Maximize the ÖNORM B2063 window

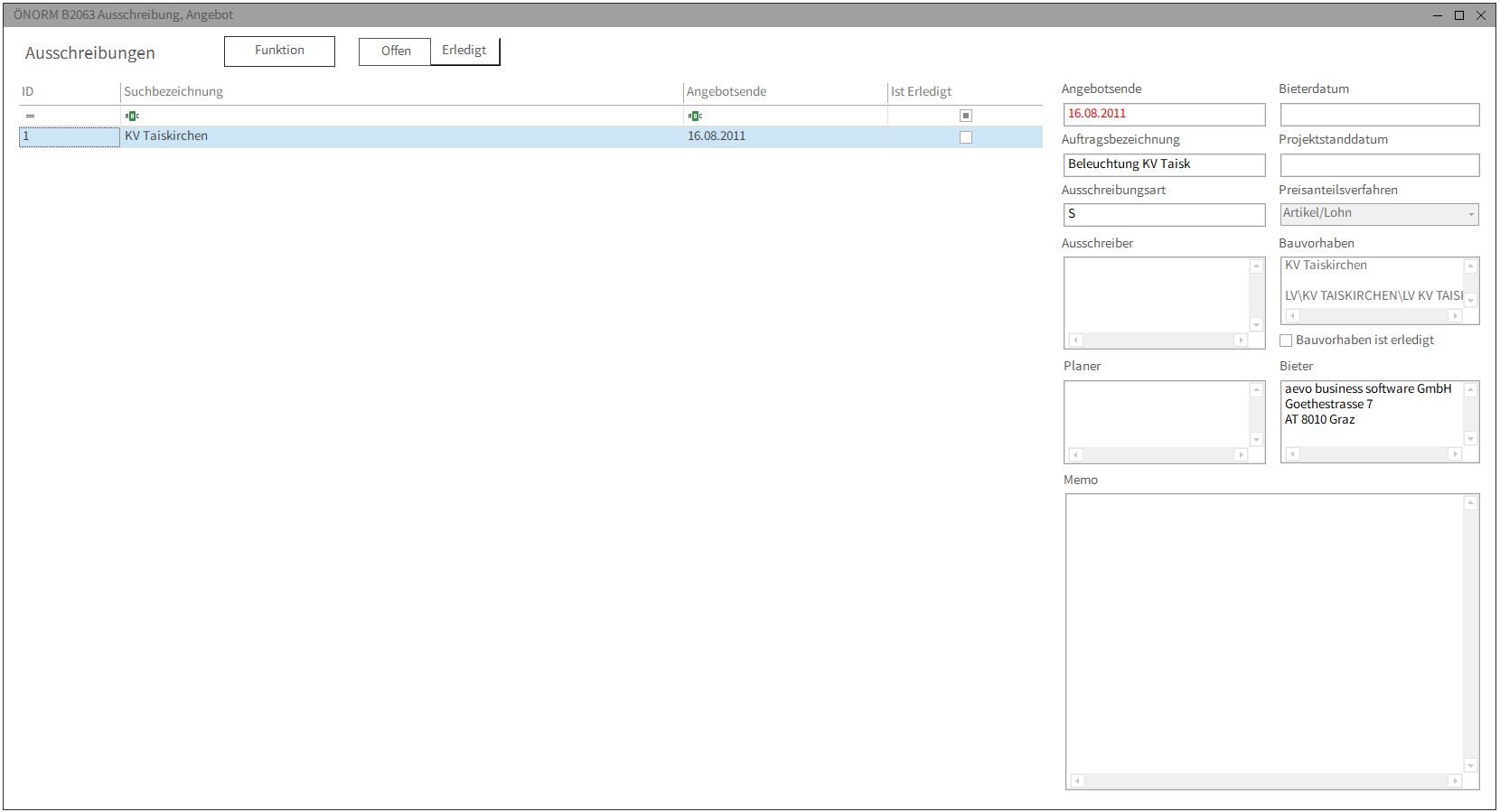(1458, 15)
